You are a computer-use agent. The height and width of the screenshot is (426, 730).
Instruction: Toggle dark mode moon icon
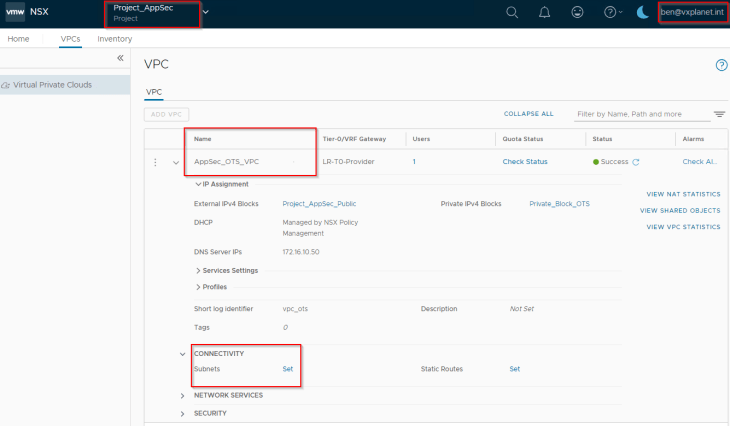pyautogui.click(x=642, y=12)
